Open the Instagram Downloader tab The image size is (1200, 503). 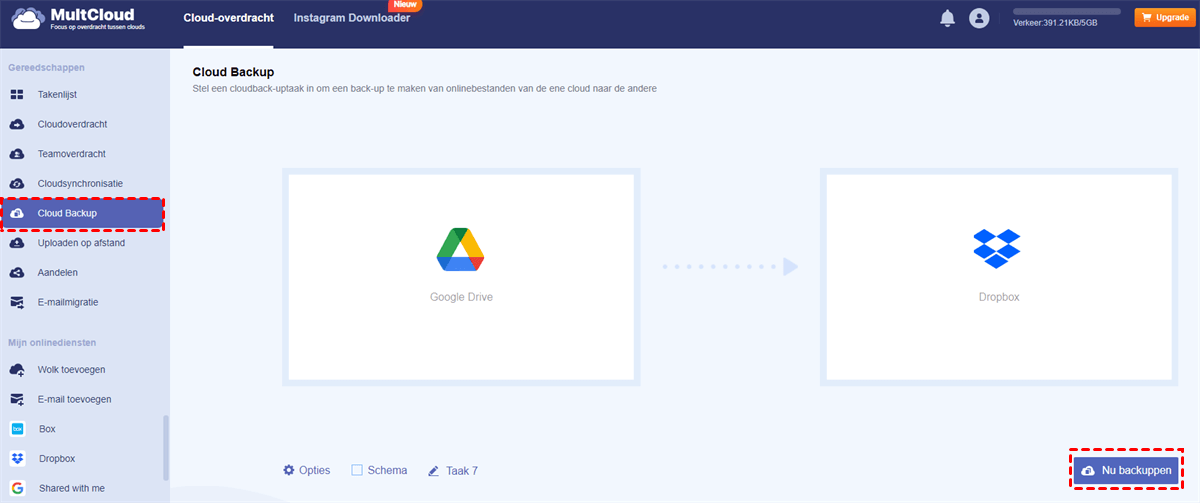point(352,18)
